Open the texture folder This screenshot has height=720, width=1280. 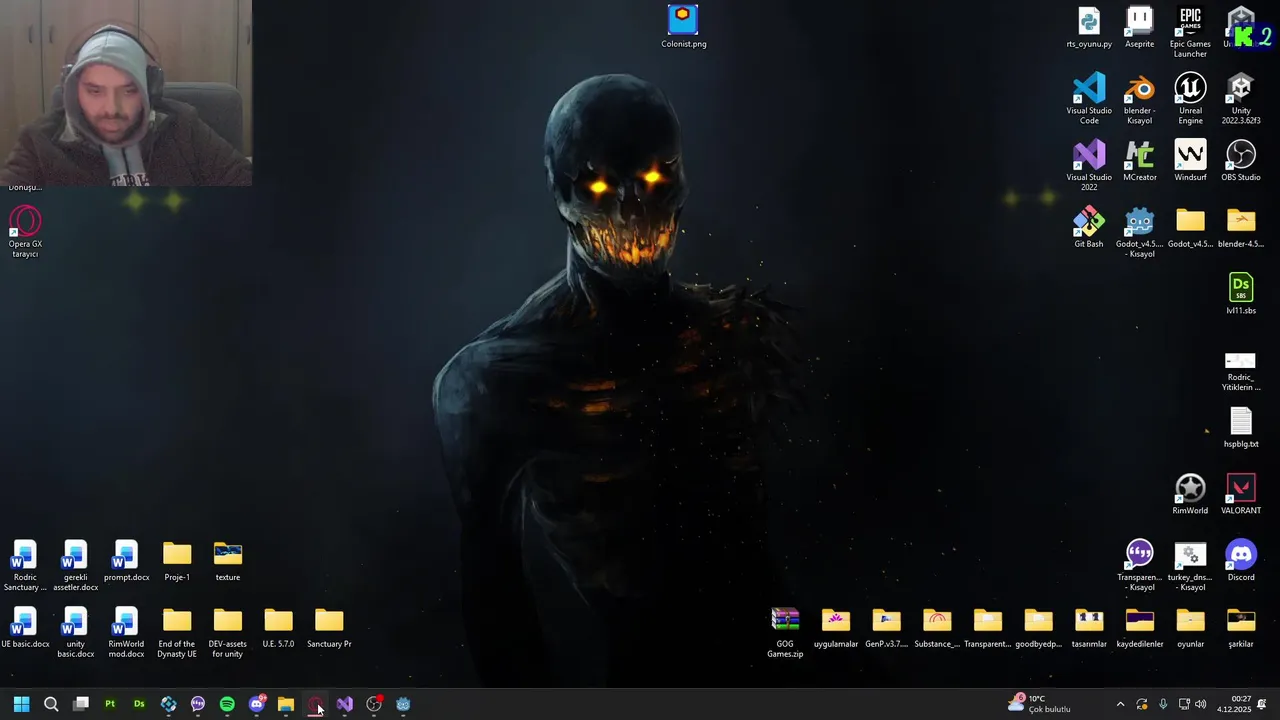pos(228,560)
